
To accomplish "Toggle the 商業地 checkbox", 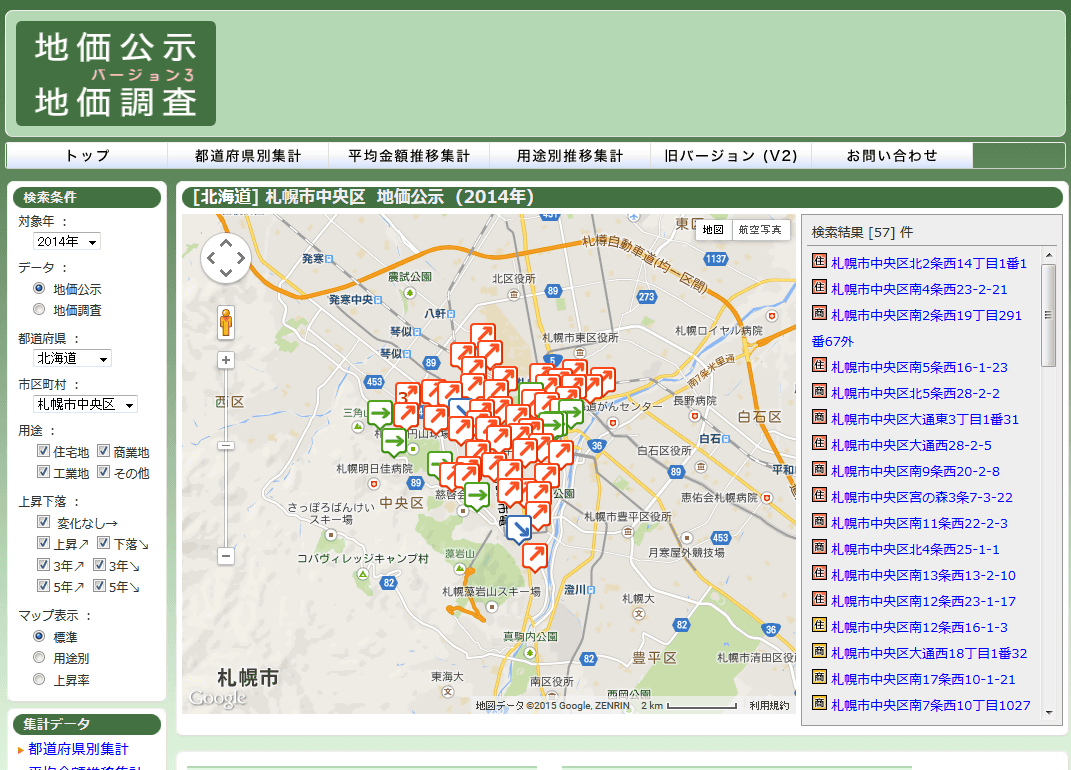I will [x=104, y=451].
